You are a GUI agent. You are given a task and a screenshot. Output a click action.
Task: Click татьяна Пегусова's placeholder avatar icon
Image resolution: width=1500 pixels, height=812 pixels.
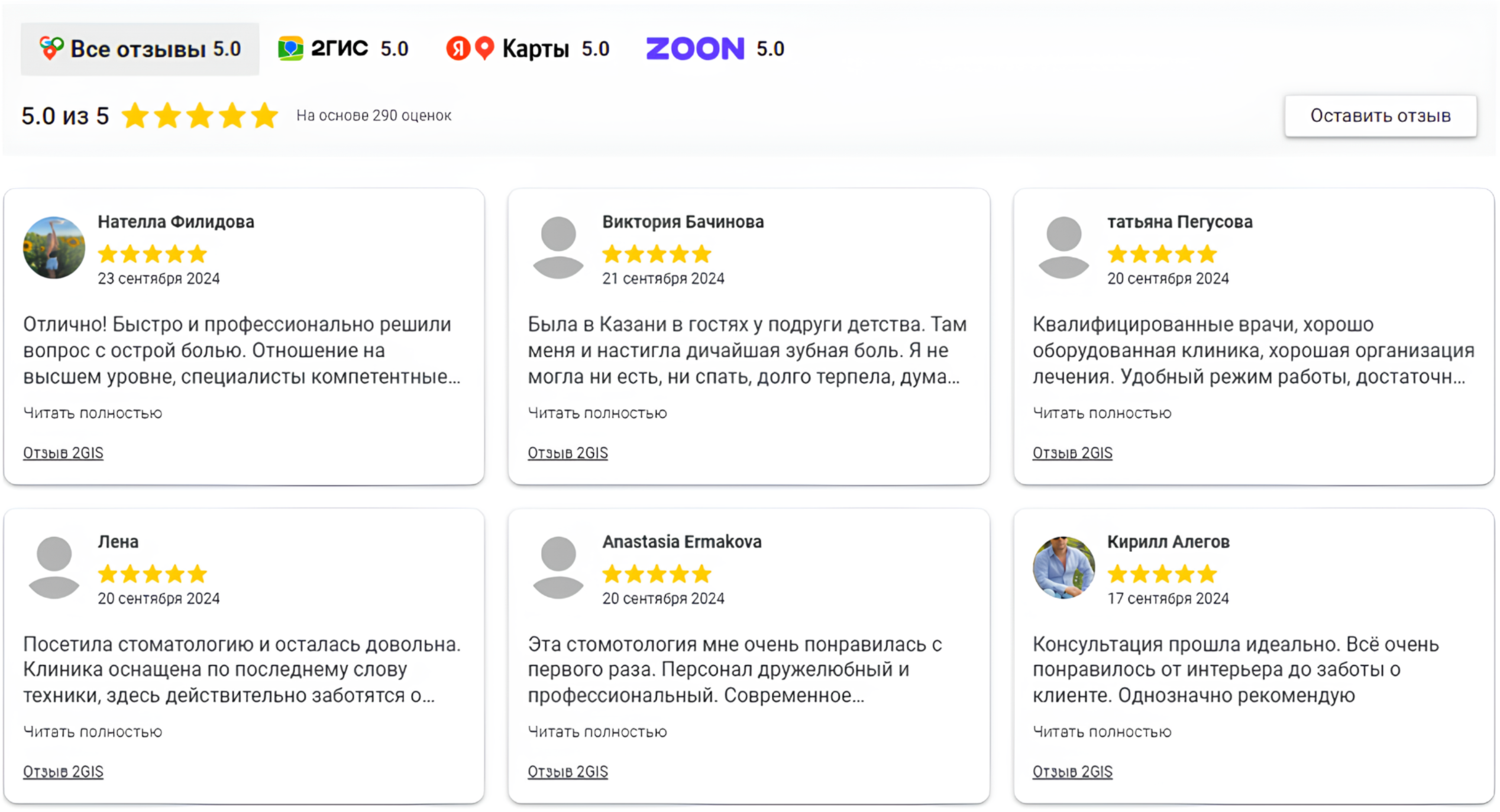coord(1063,247)
